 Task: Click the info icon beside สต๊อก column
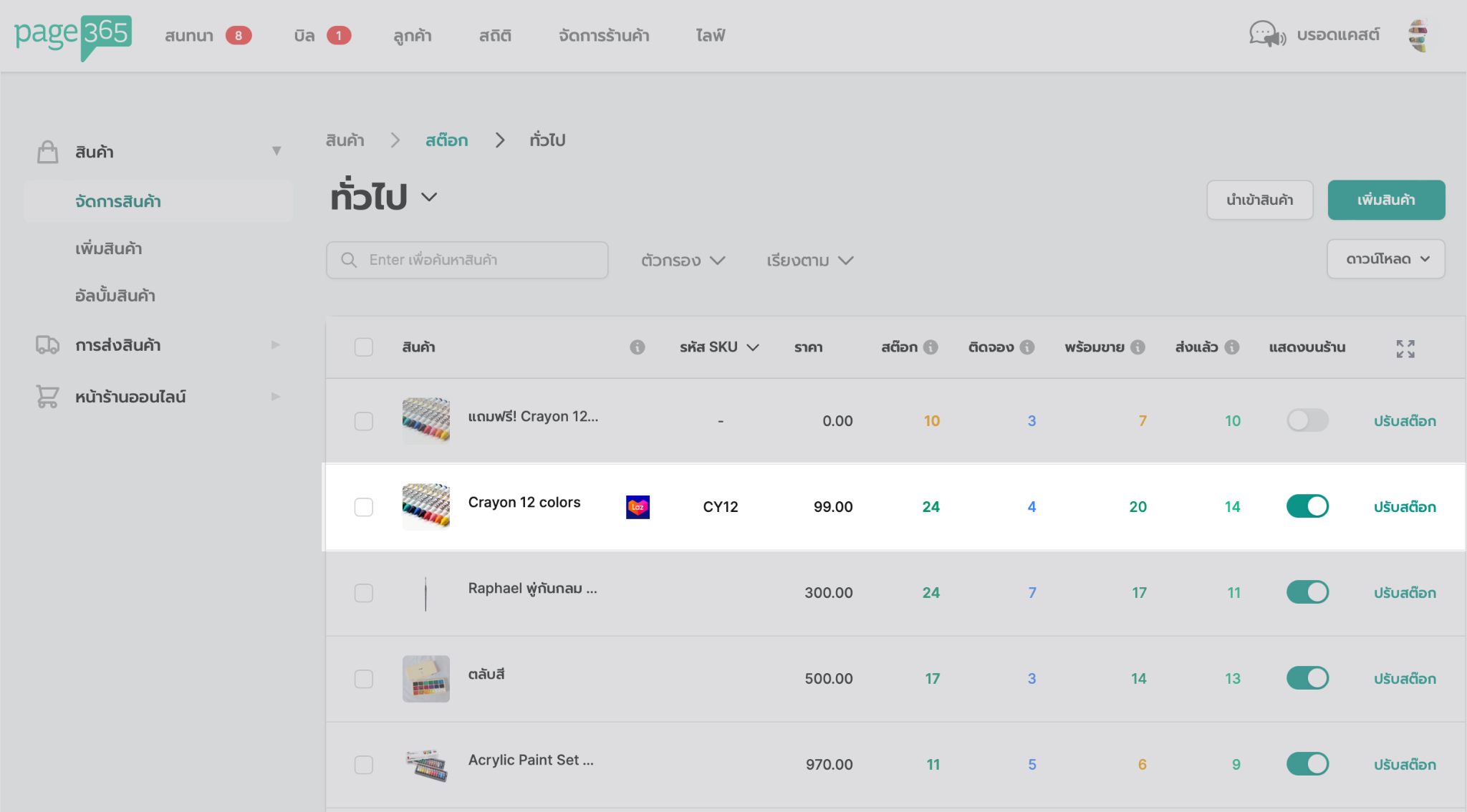point(930,347)
